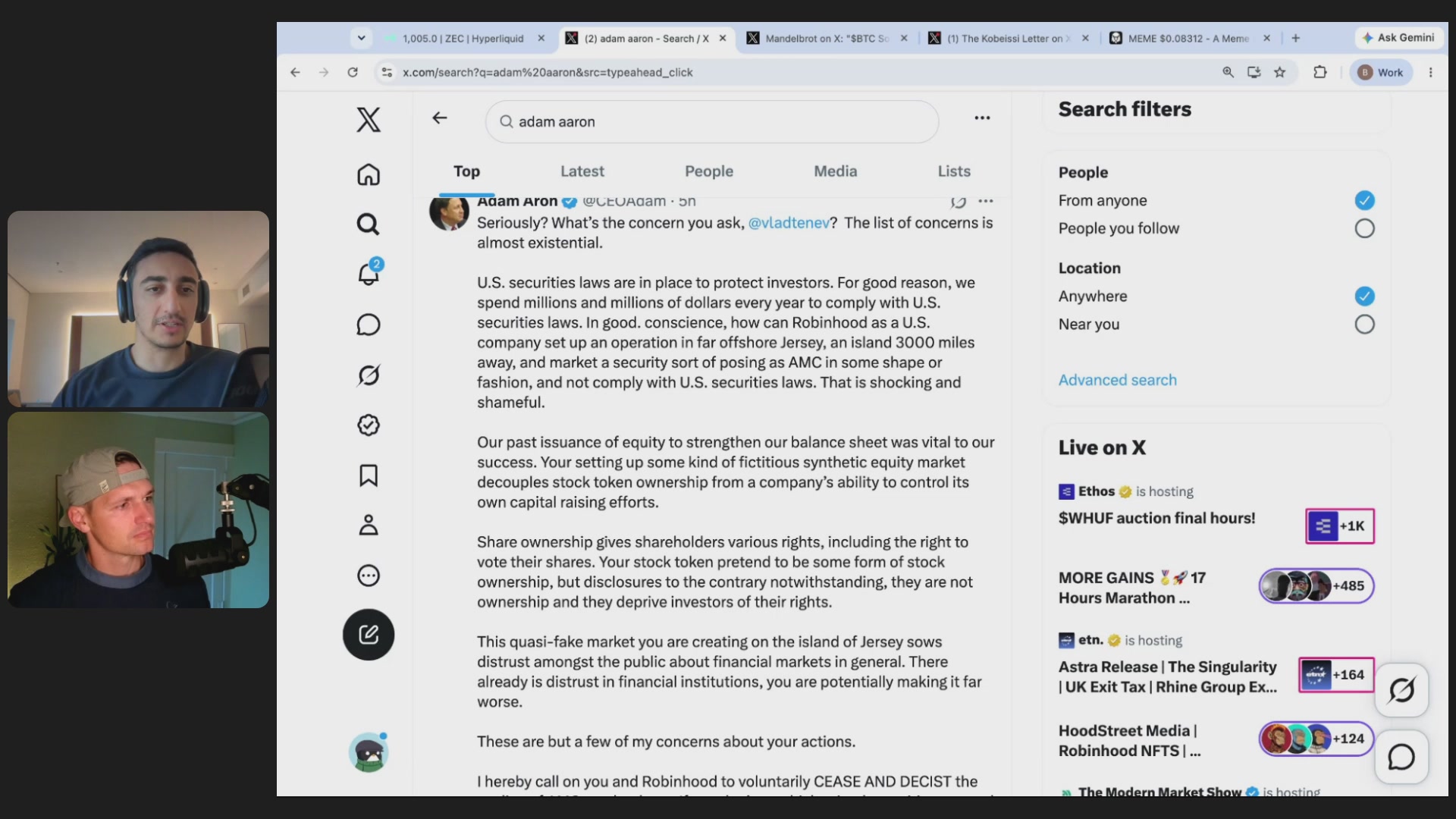
Task: Expand browser tab search dropdown arrow
Action: coord(362,38)
